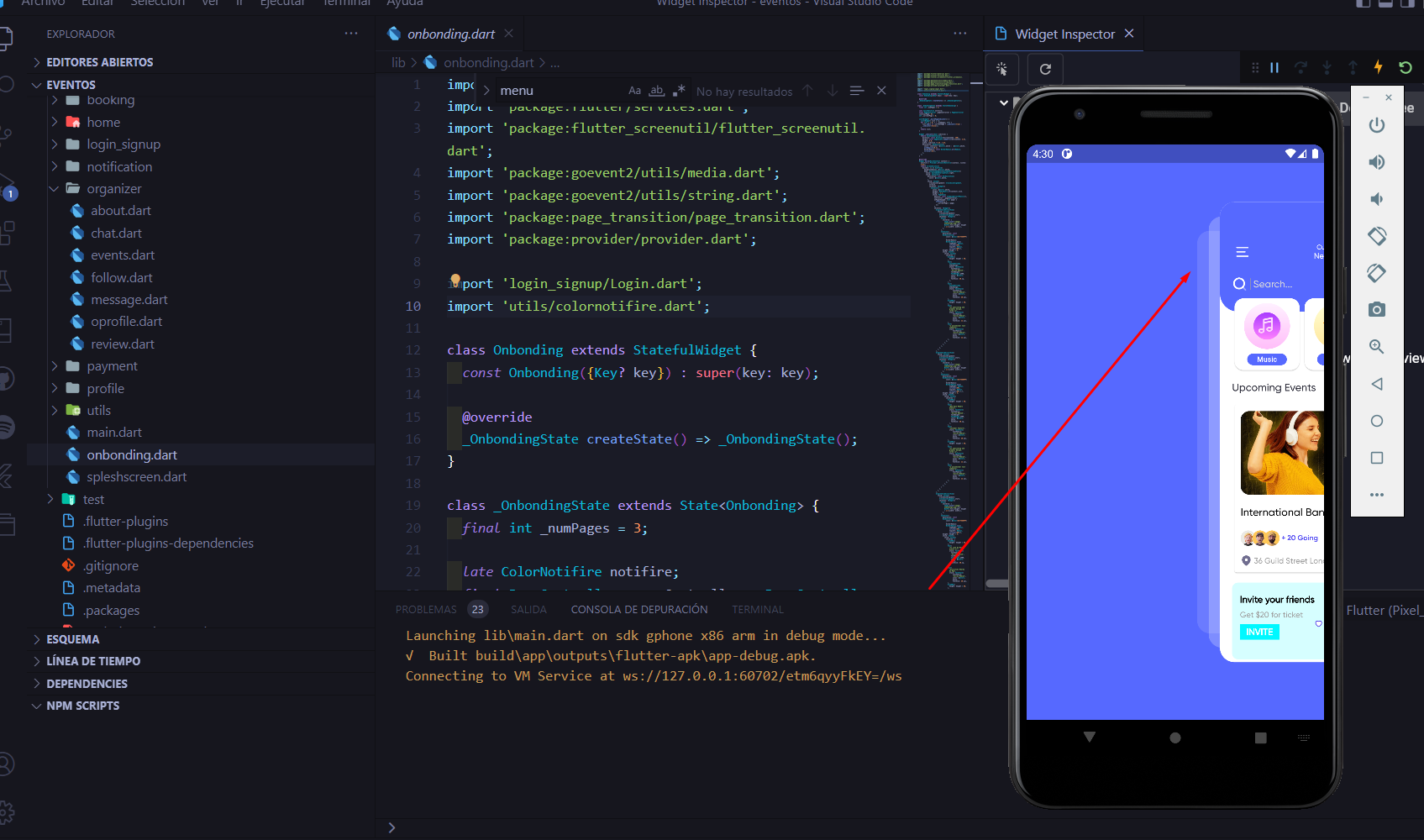Select the onbonding.dart editor tab
The height and width of the screenshot is (840, 1424).
click(450, 34)
